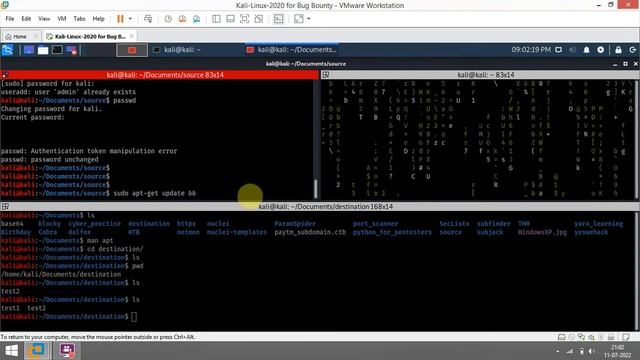The width and height of the screenshot is (640, 360).
Task: Open the Windows Start menu
Action: [11, 351]
